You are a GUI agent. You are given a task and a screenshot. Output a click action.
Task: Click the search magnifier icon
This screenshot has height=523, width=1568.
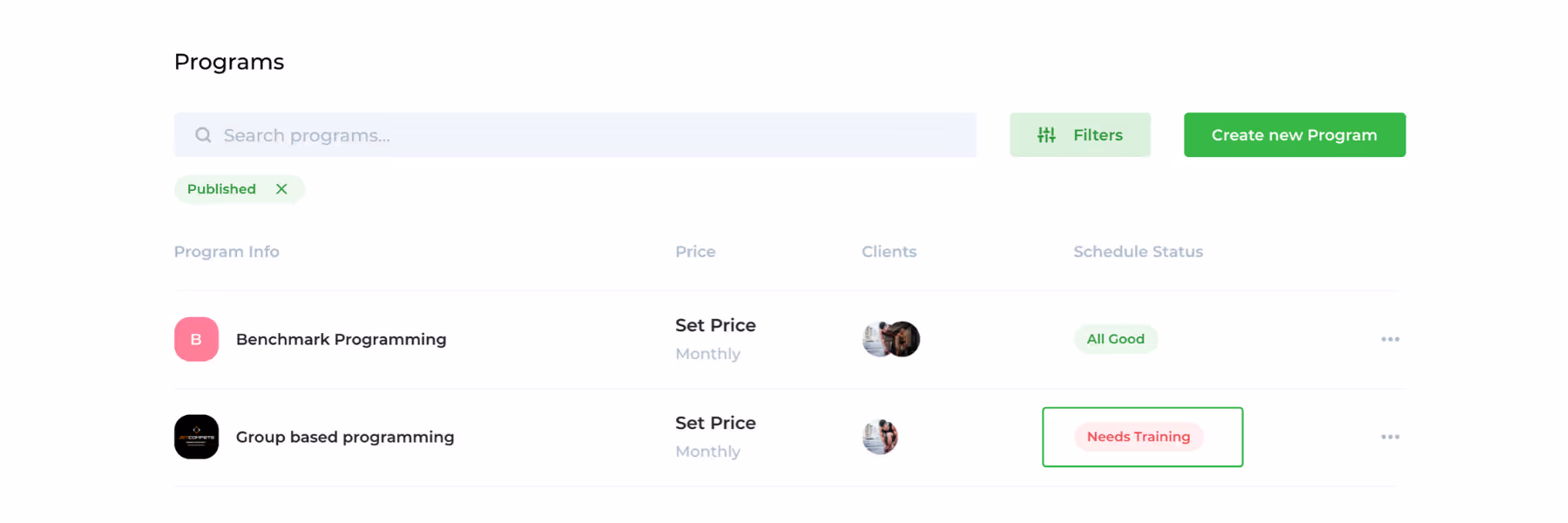pos(203,135)
